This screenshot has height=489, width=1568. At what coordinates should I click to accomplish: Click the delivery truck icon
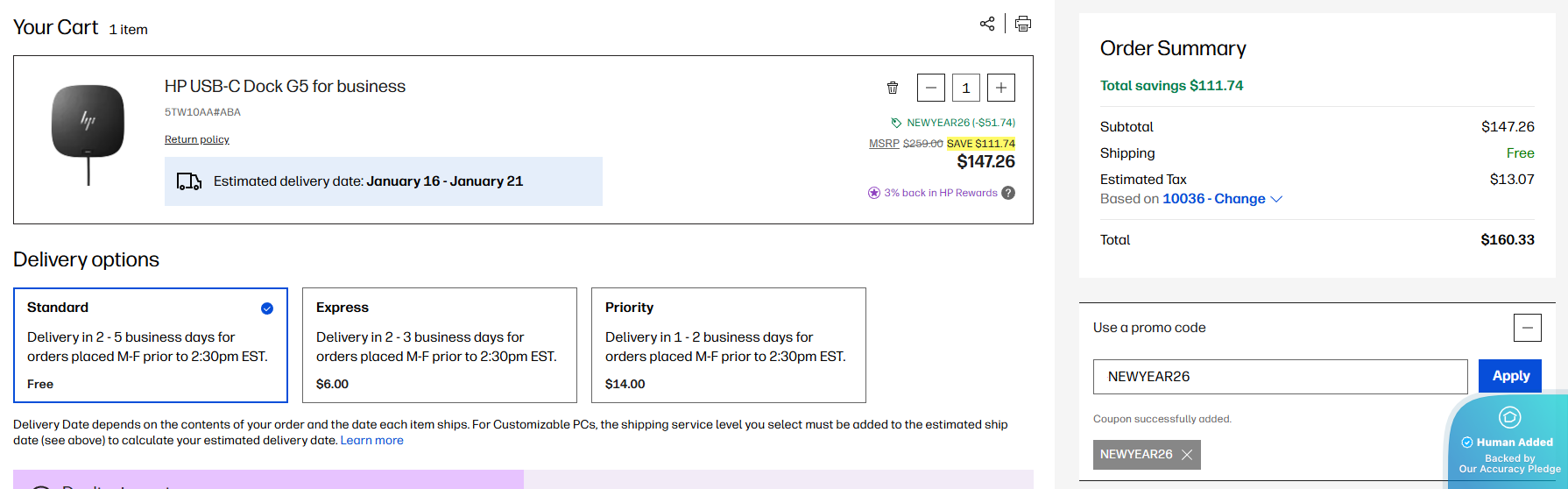189,181
